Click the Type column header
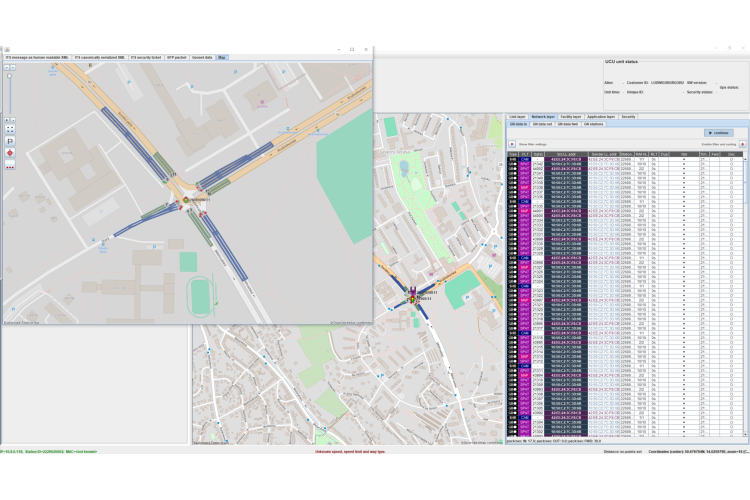750x500 pixels. (513, 155)
